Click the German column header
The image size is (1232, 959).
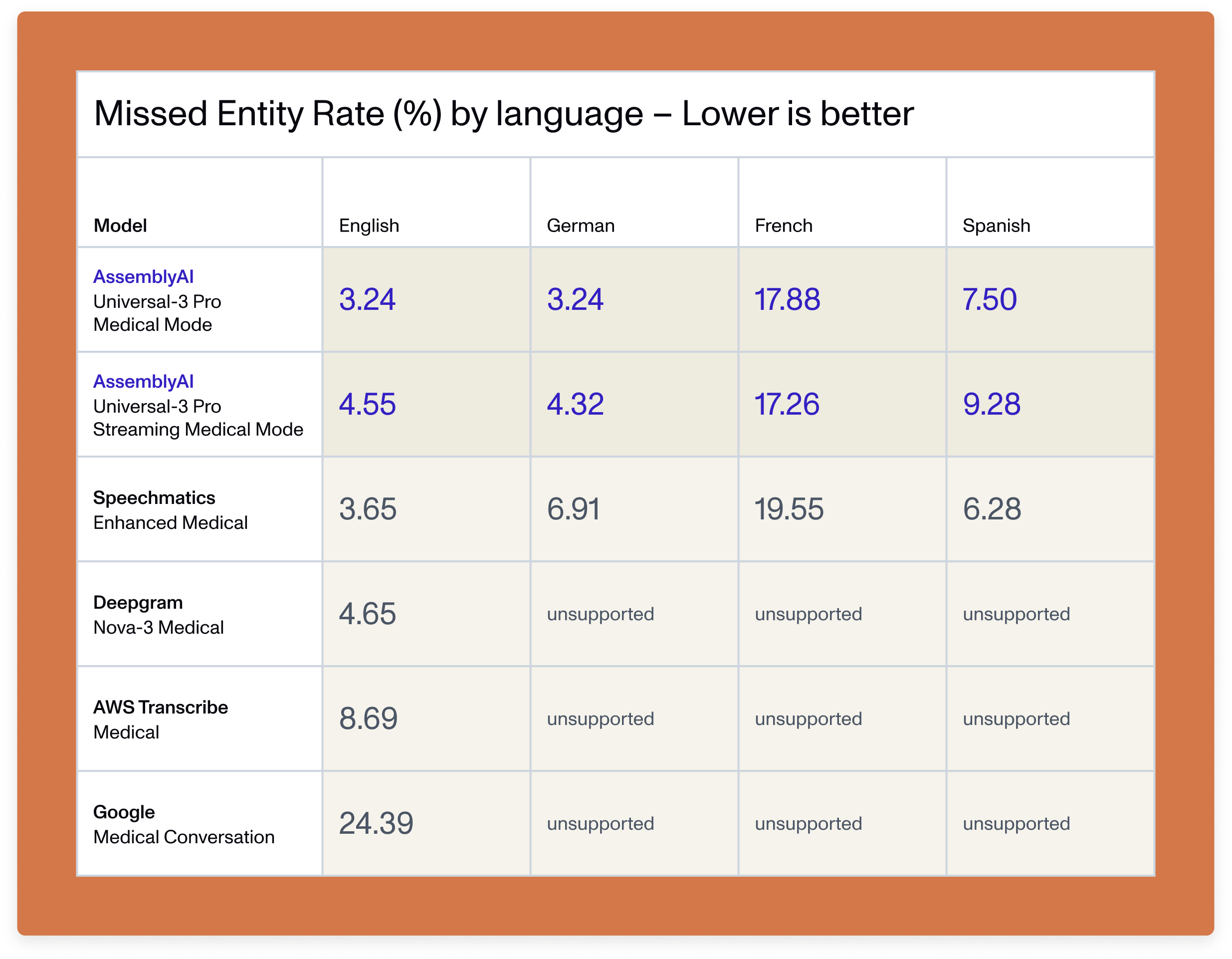click(x=581, y=226)
